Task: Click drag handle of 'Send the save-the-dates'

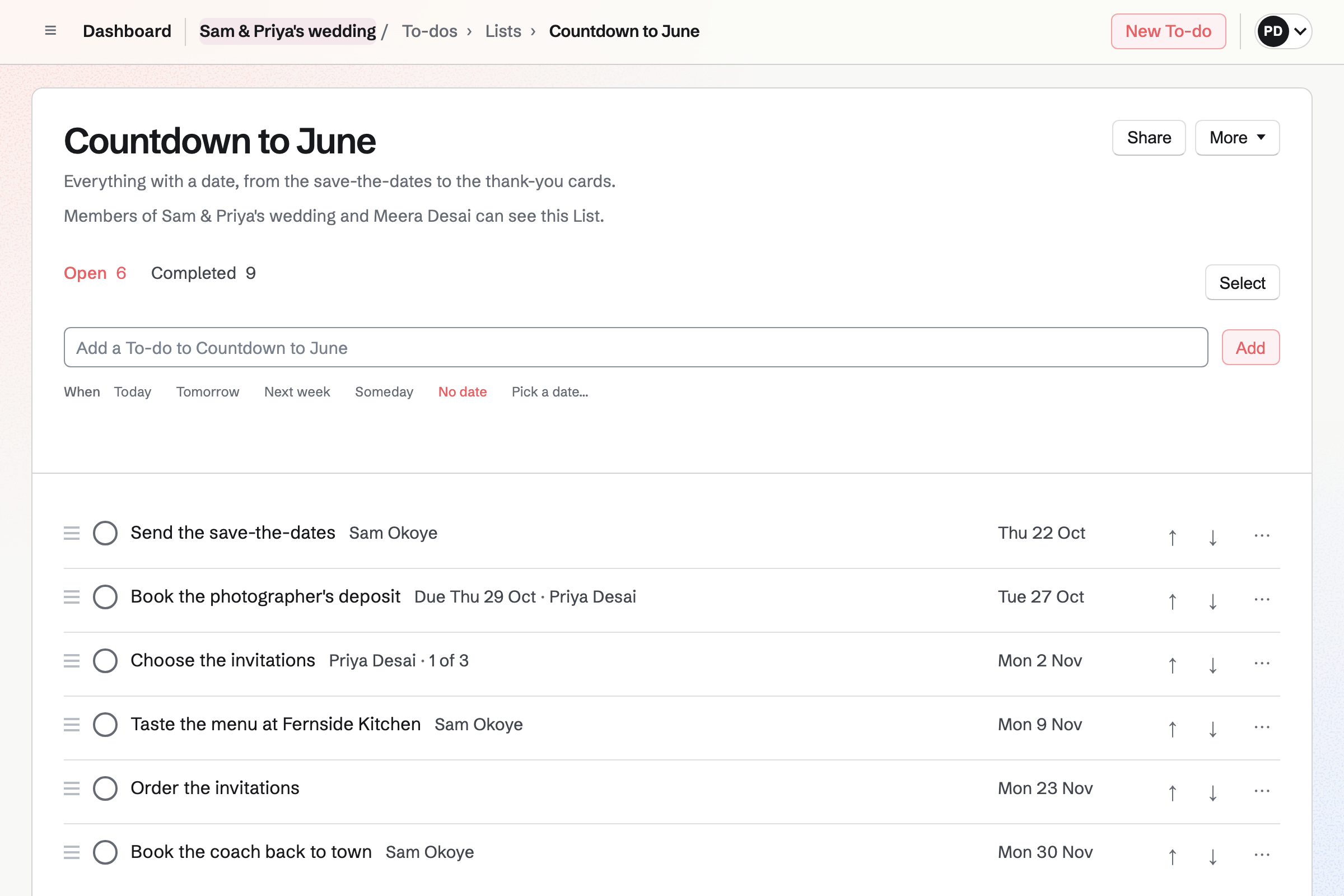Action: tap(72, 533)
